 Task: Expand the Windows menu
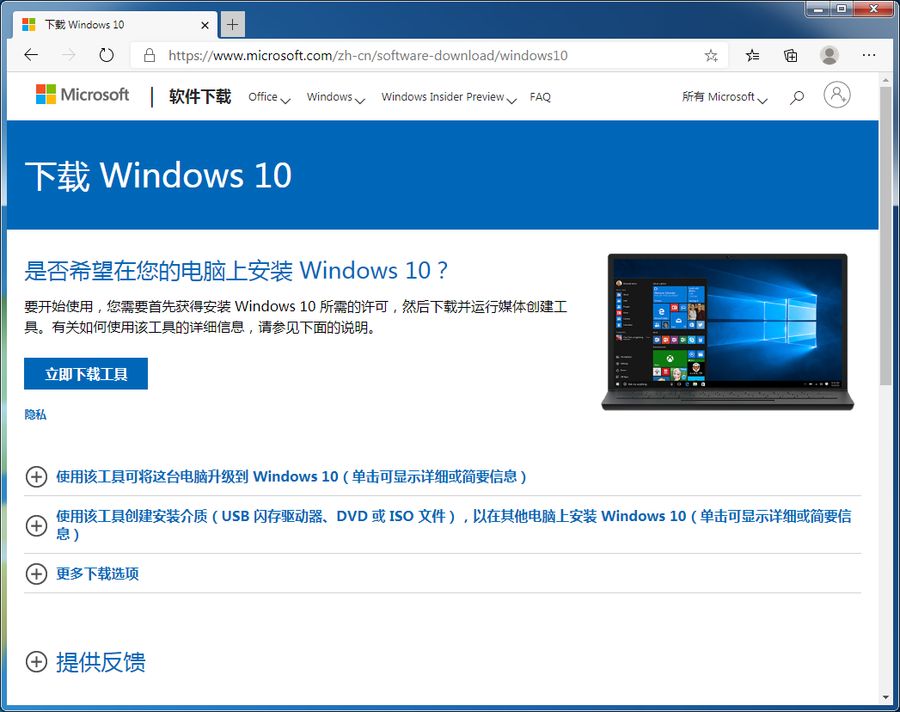click(336, 97)
